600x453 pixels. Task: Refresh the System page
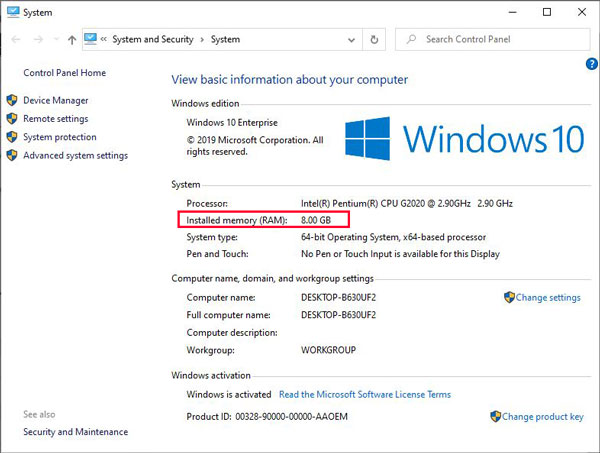coord(374,39)
